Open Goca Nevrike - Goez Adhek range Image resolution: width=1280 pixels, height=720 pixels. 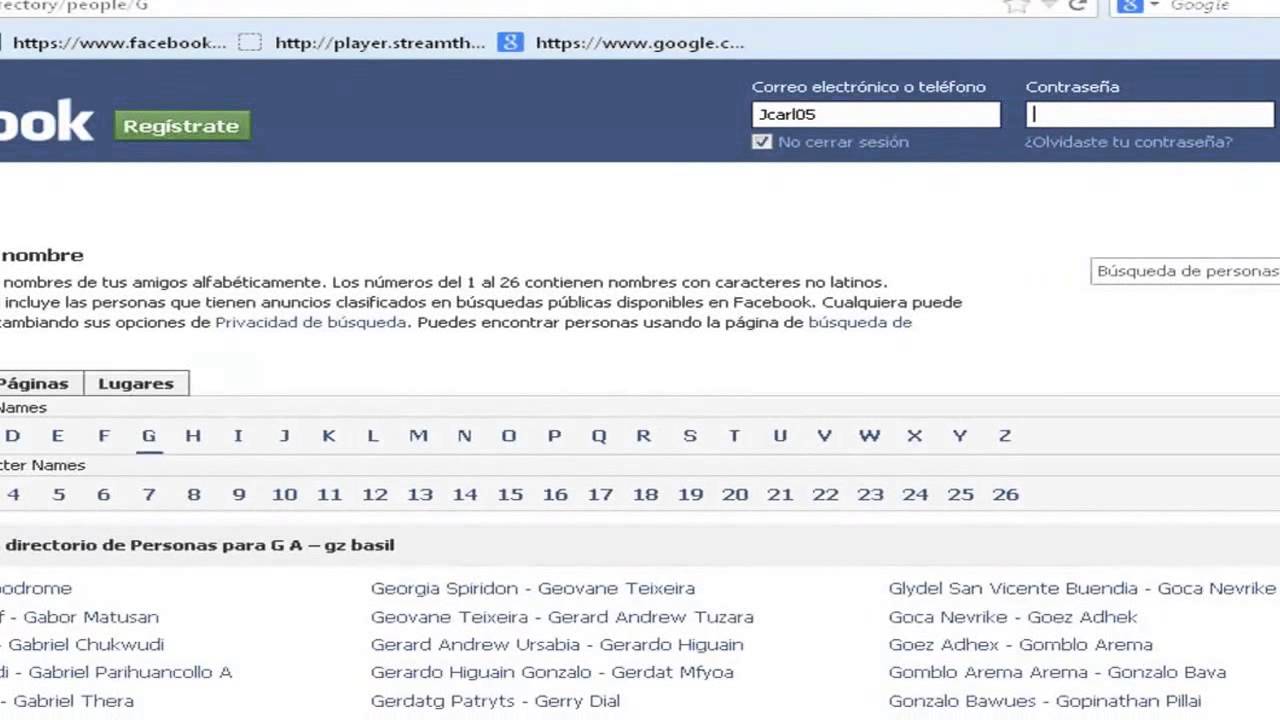[1013, 617]
